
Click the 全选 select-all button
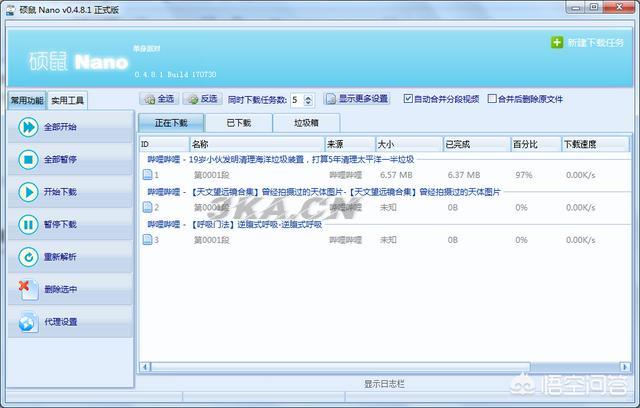(x=160, y=99)
